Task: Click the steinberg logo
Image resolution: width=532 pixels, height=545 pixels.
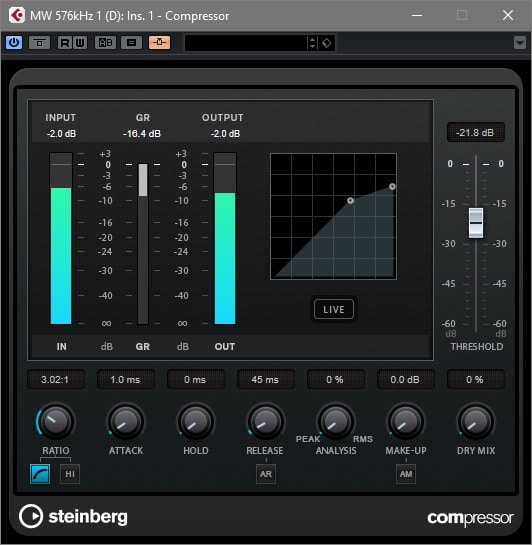Action: click(73, 517)
